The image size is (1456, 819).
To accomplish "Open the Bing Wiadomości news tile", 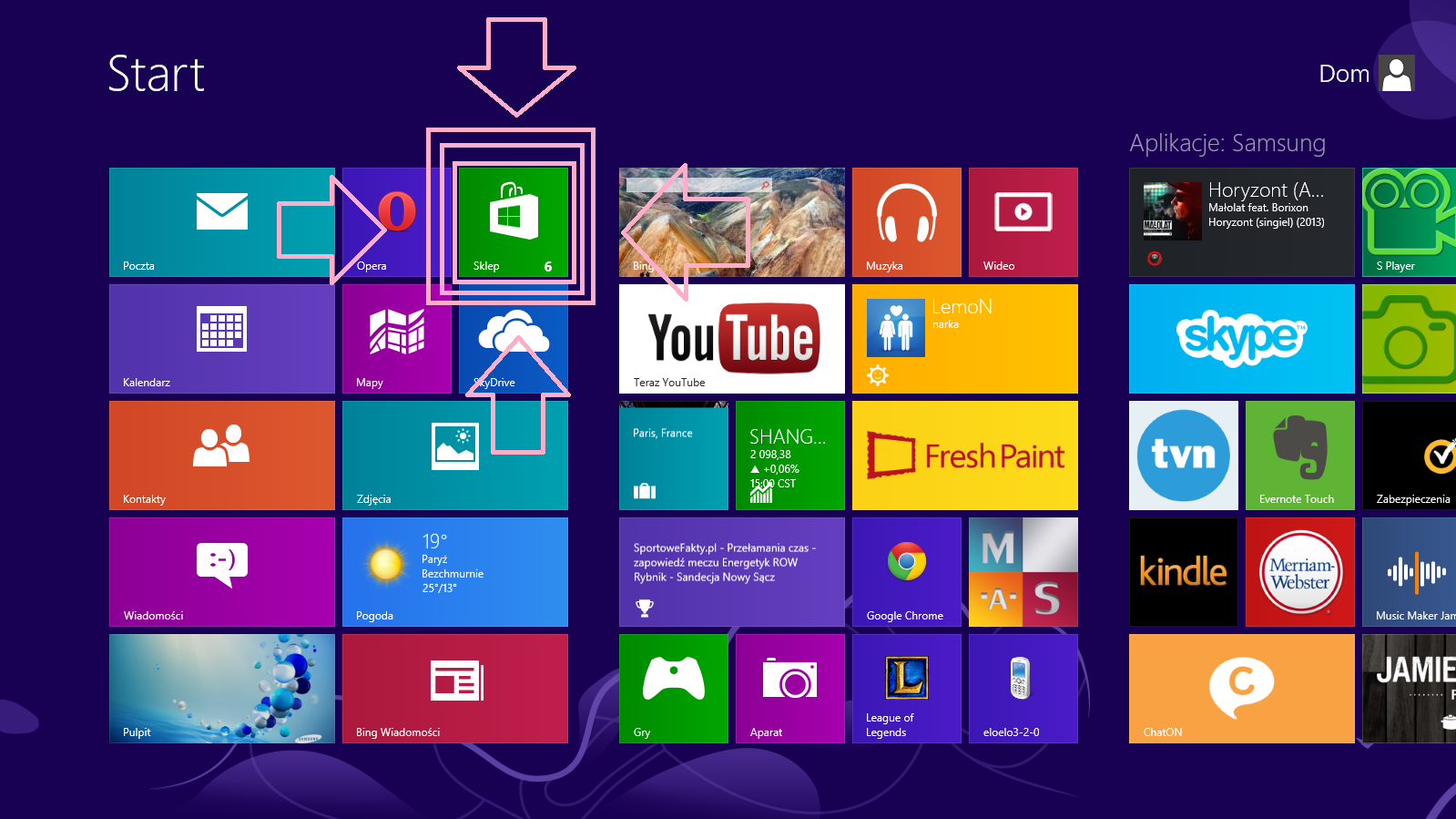I will pyautogui.click(x=455, y=689).
